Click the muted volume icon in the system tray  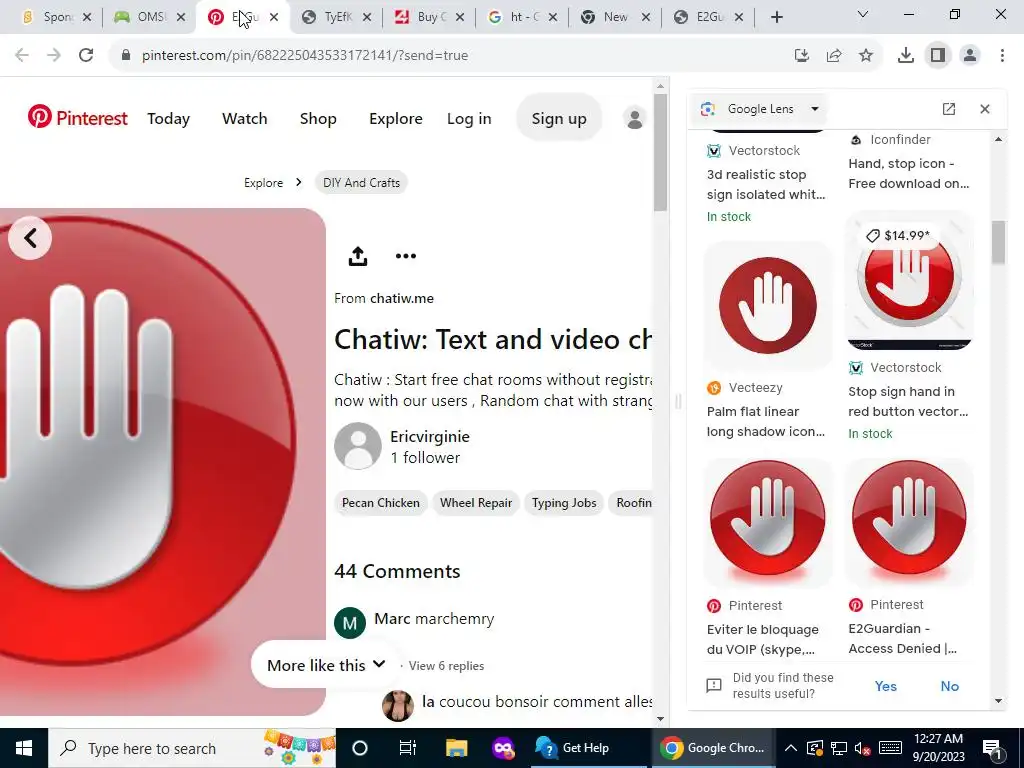tap(863, 748)
